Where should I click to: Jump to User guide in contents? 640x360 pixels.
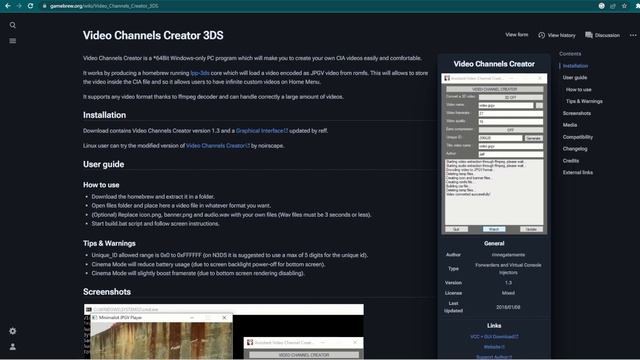pyautogui.click(x=575, y=78)
